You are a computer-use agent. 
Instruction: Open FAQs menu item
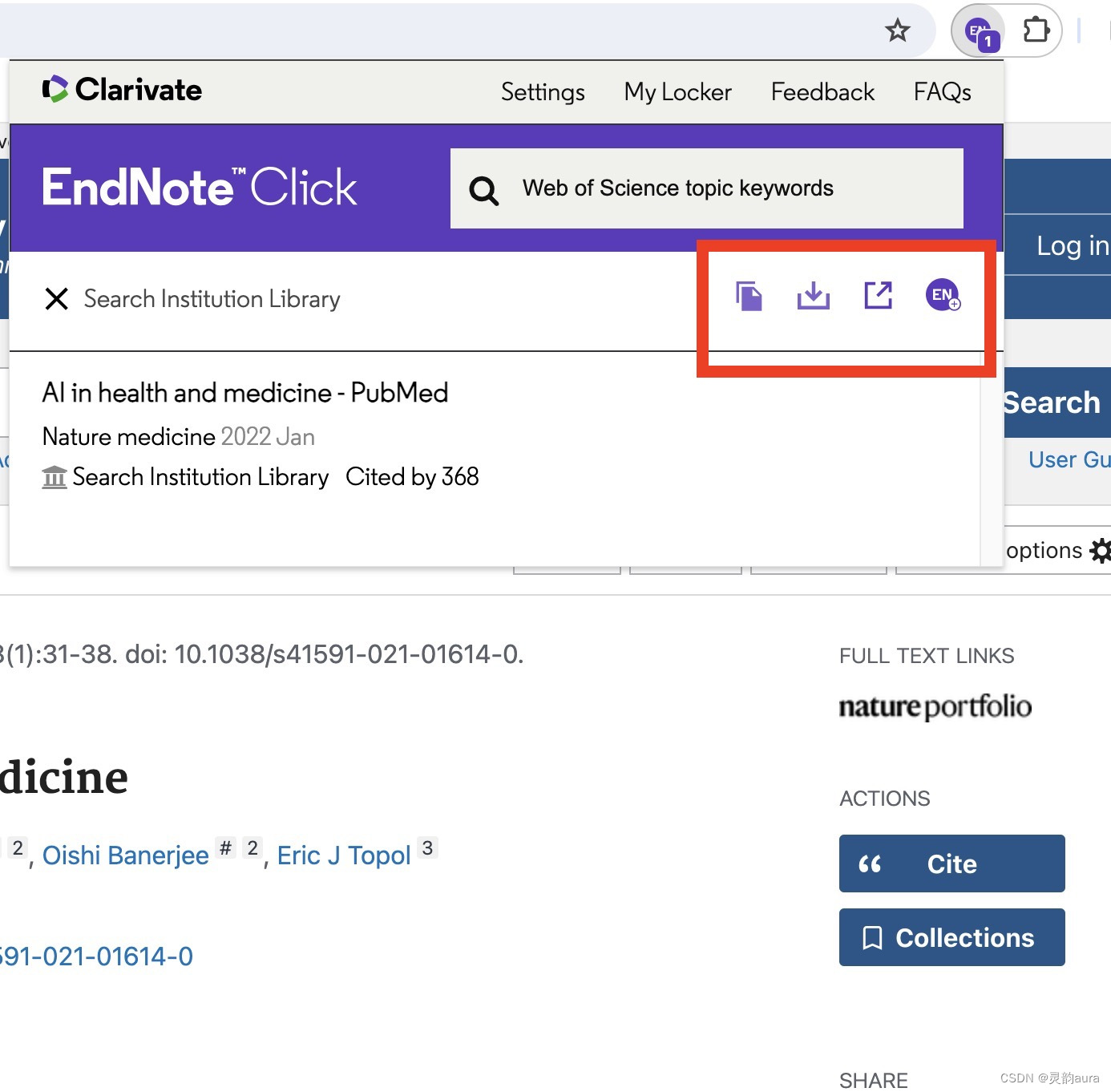[942, 92]
